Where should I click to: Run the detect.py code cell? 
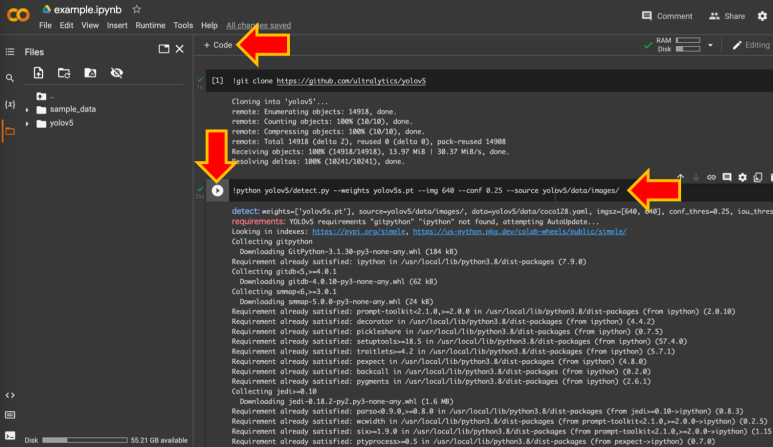click(x=217, y=190)
